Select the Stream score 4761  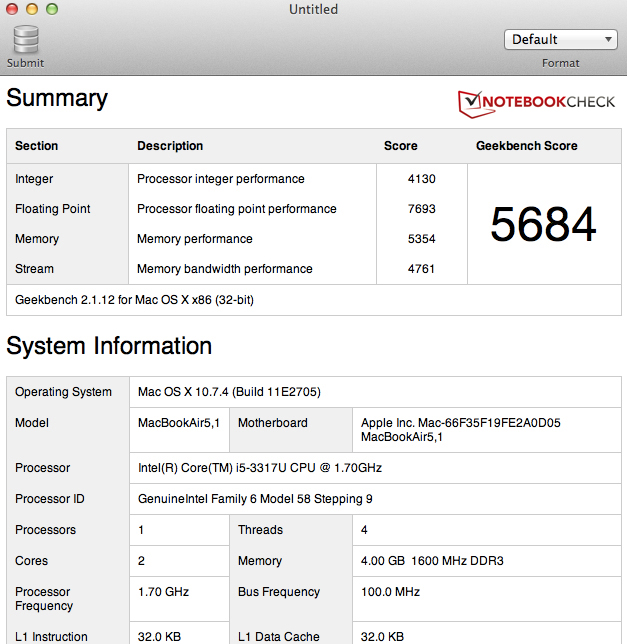421,269
